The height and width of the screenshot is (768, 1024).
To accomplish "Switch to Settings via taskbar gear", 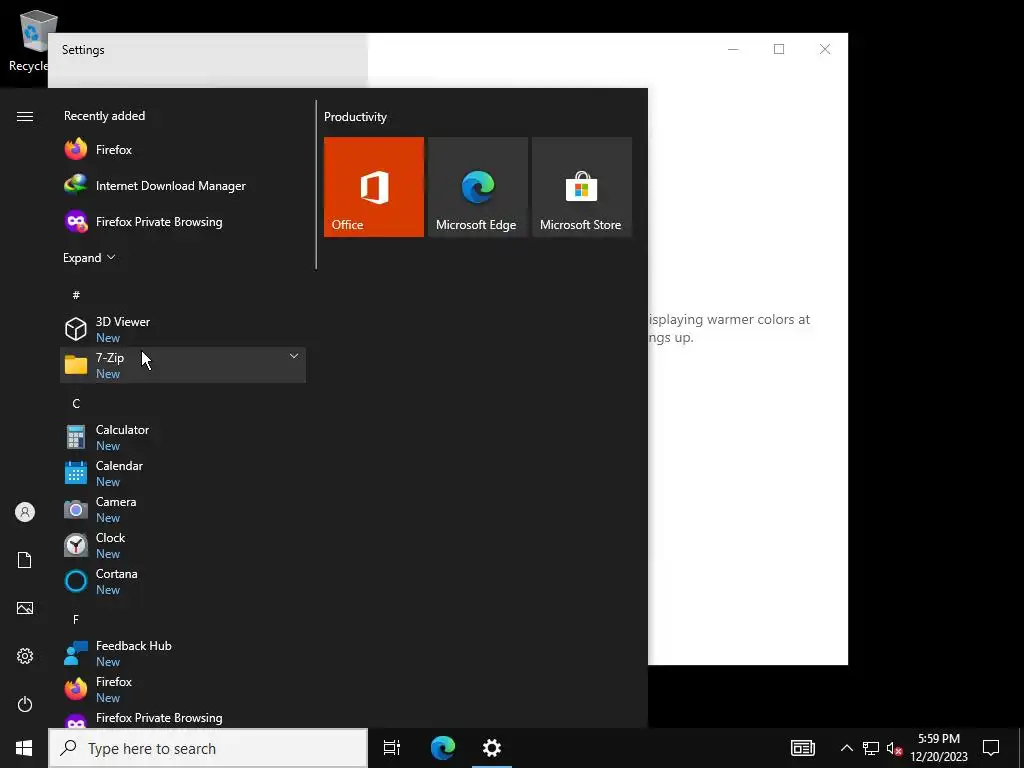I will click(492, 748).
